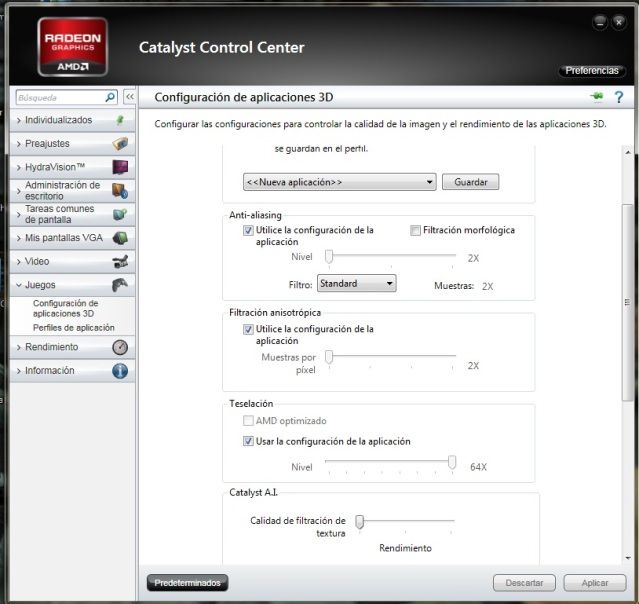
Task: Open the Nueva aplicación dropdown
Action: 340,182
